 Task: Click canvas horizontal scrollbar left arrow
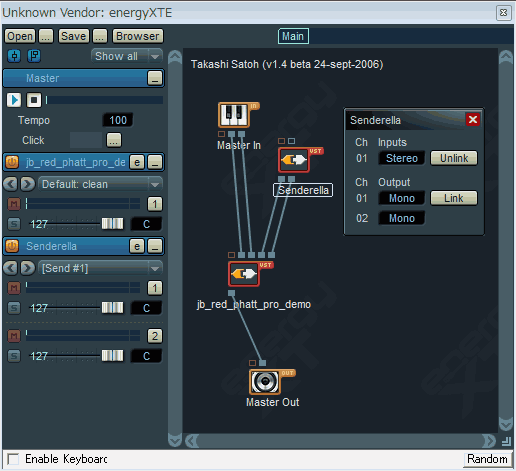tap(192, 441)
